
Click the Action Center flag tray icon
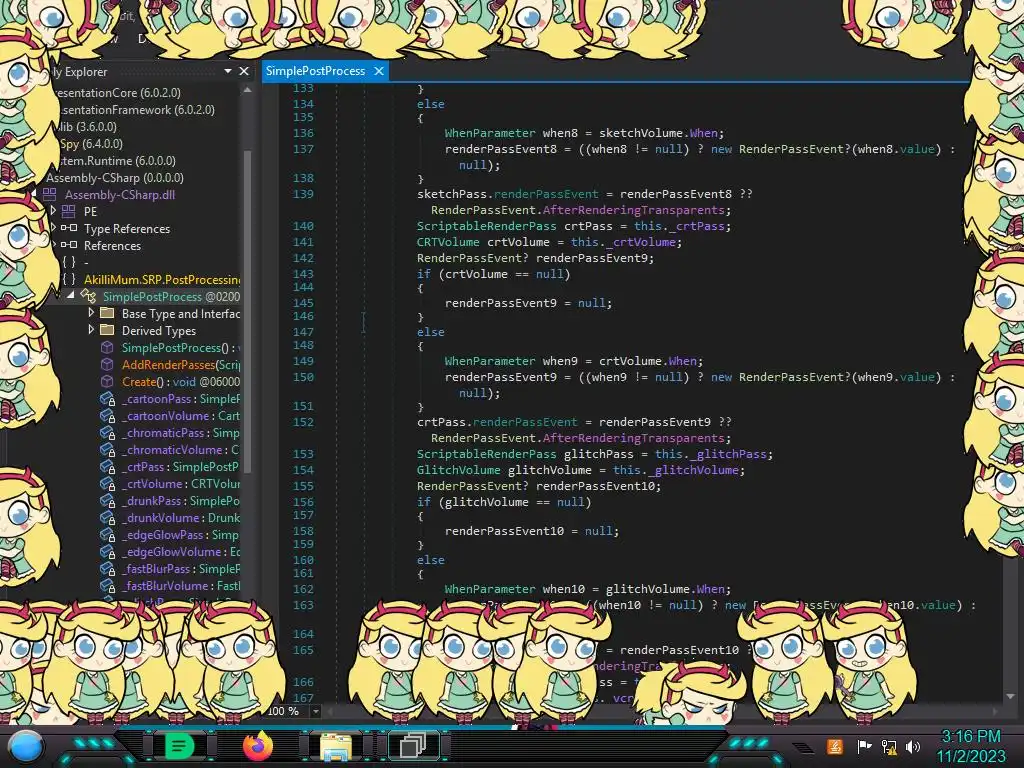(864, 746)
